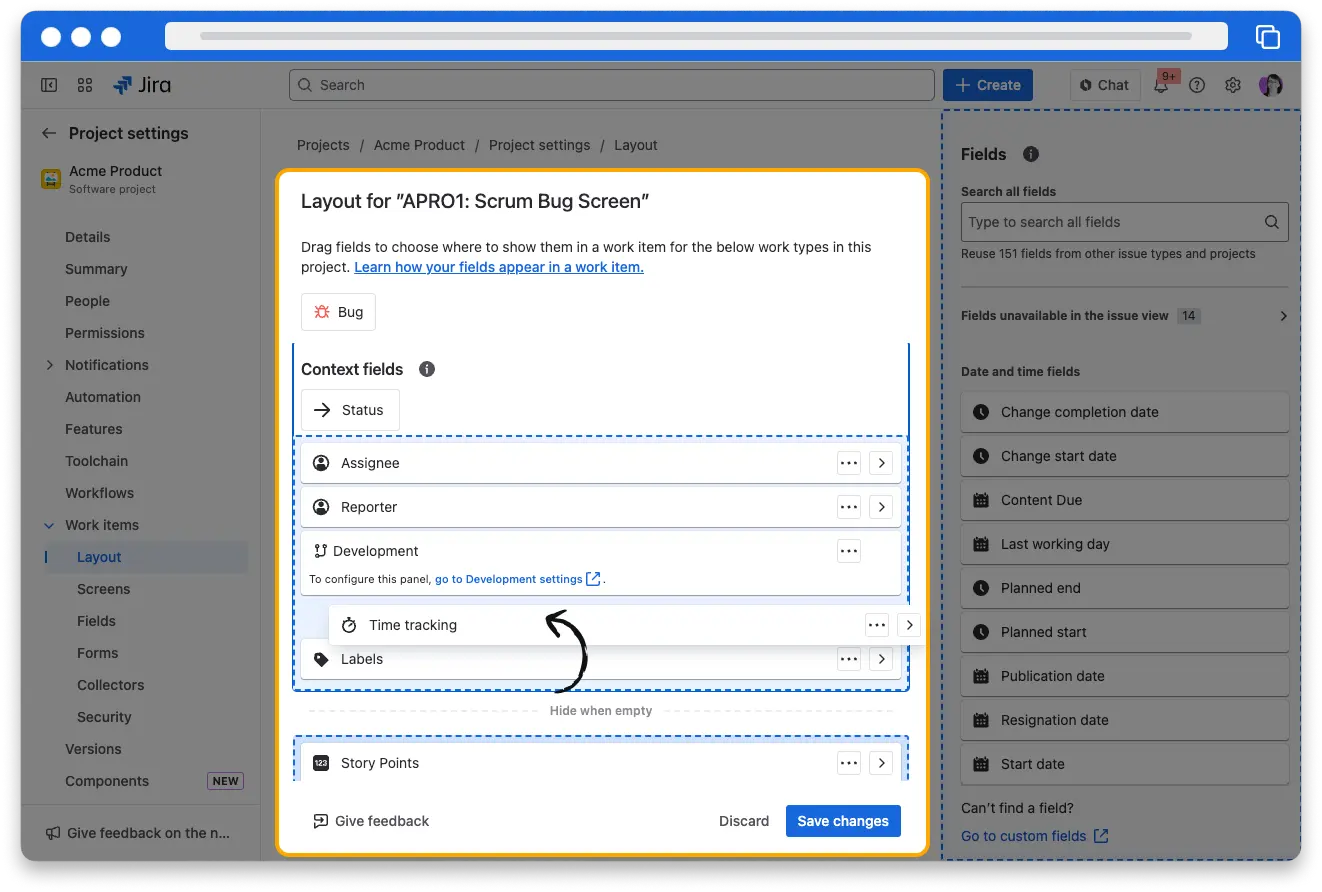This screenshot has width=1322, height=892.
Task: Open the user profile avatar
Action: (x=1270, y=85)
